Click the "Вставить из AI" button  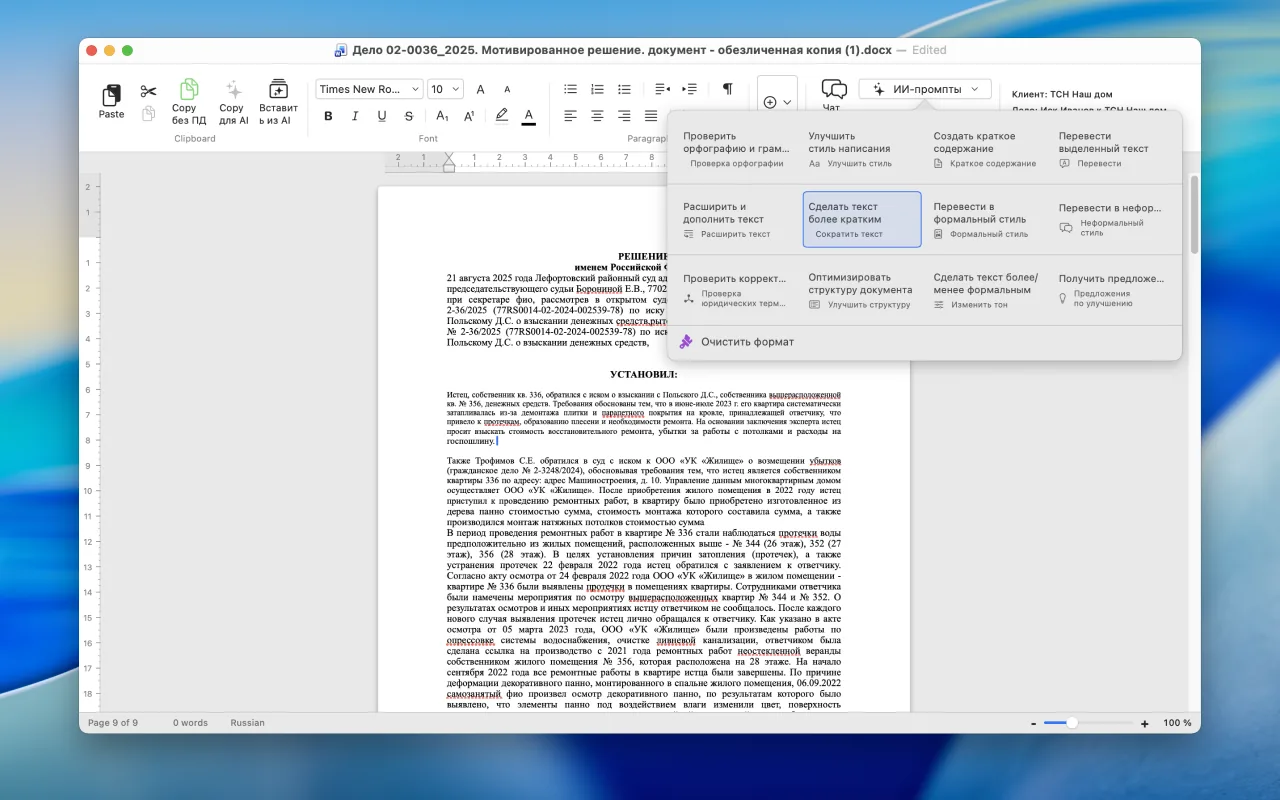coord(278,102)
